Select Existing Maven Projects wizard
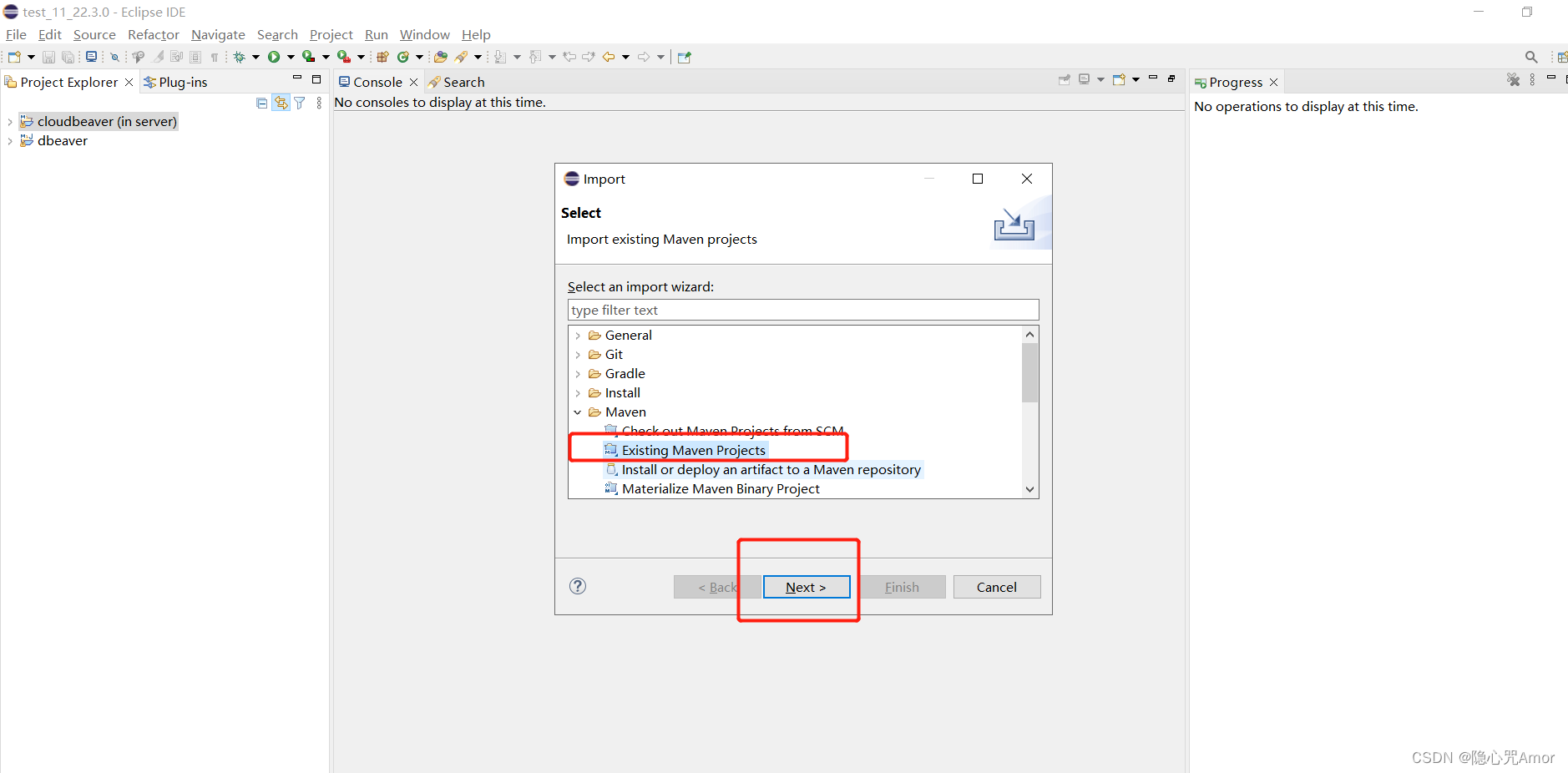The width and height of the screenshot is (1568, 773). click(685, 450)
